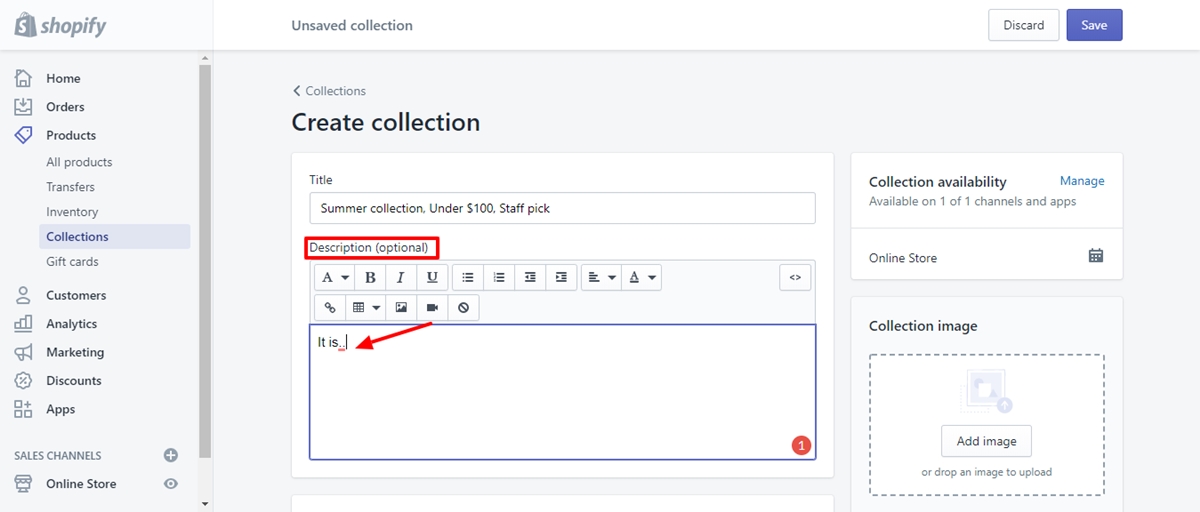
Task: Decrease indent with outdent icon
Action: 530,277
